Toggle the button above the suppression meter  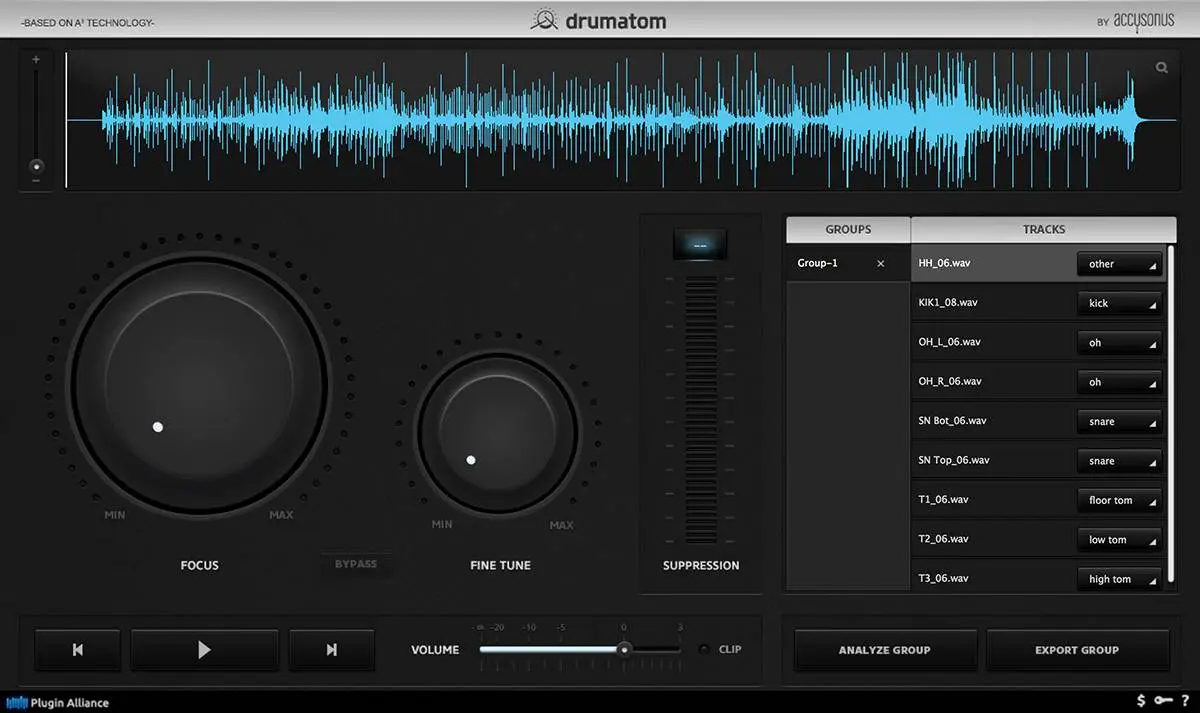point(700,245)
